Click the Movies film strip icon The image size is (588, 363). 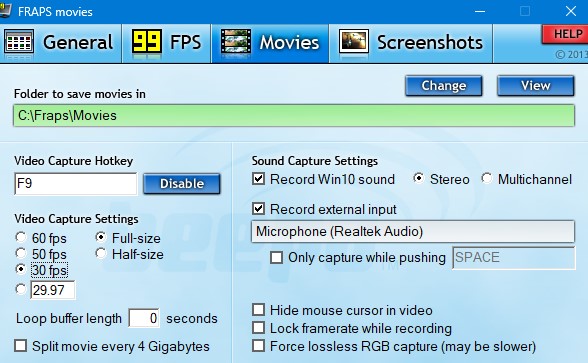coord(236,42)
